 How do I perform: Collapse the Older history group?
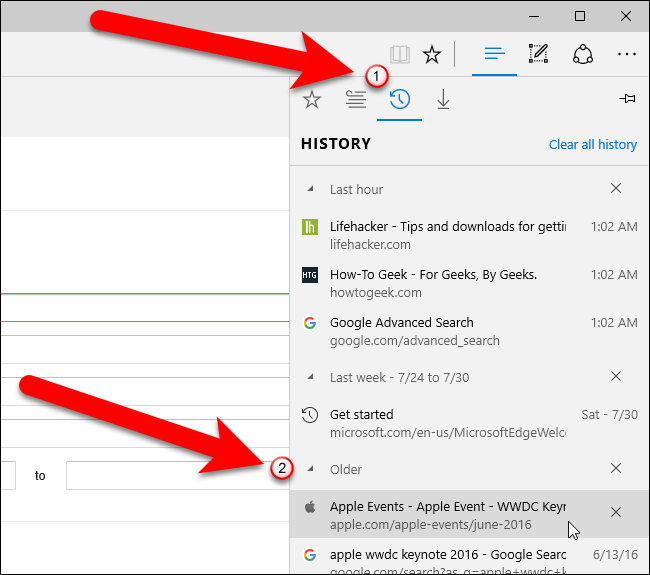pos(310,469)
